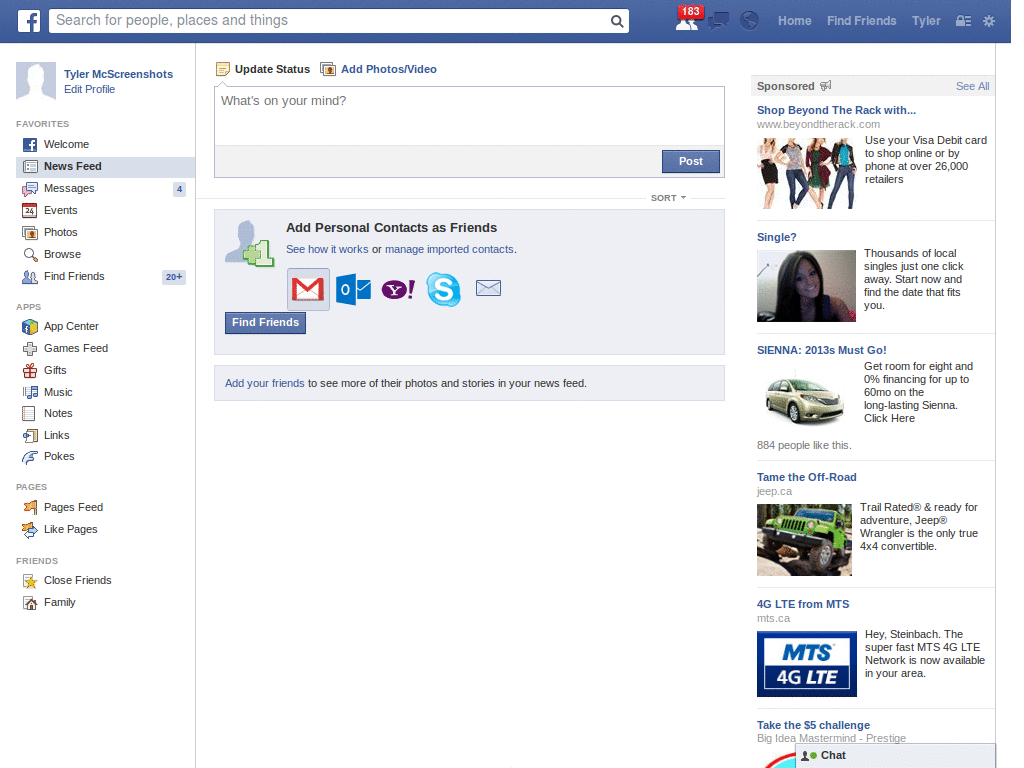
Task: Click the profile picture thumbnail
Action: click(36, 81)
